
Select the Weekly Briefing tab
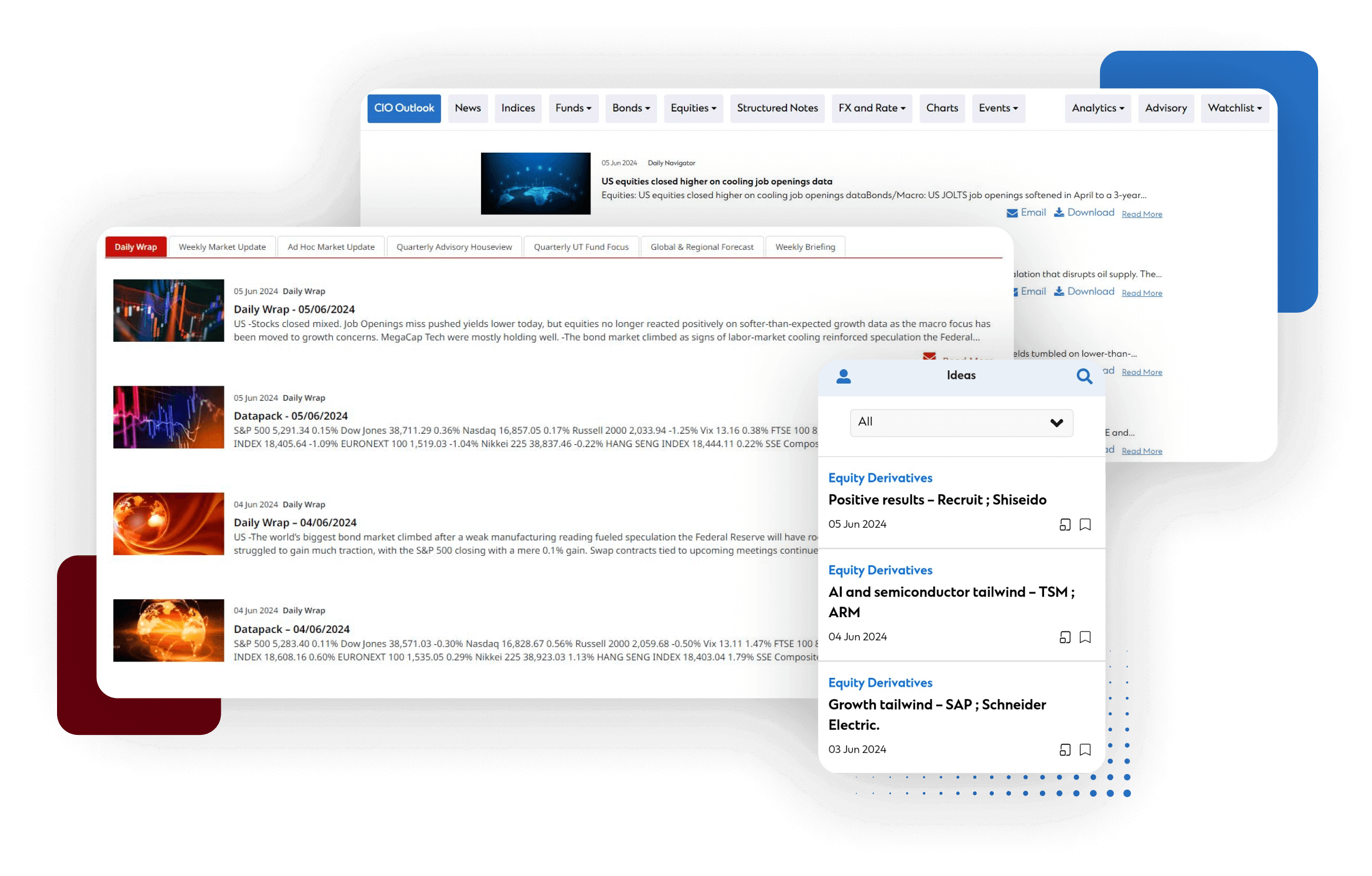tap(805, 247)
